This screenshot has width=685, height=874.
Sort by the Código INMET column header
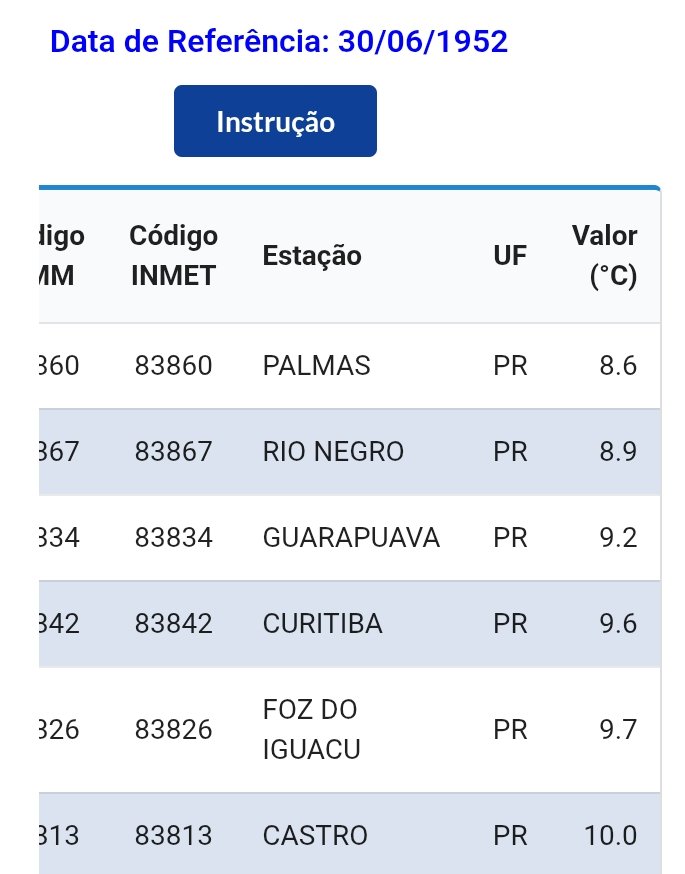click(x=174, y=256)
